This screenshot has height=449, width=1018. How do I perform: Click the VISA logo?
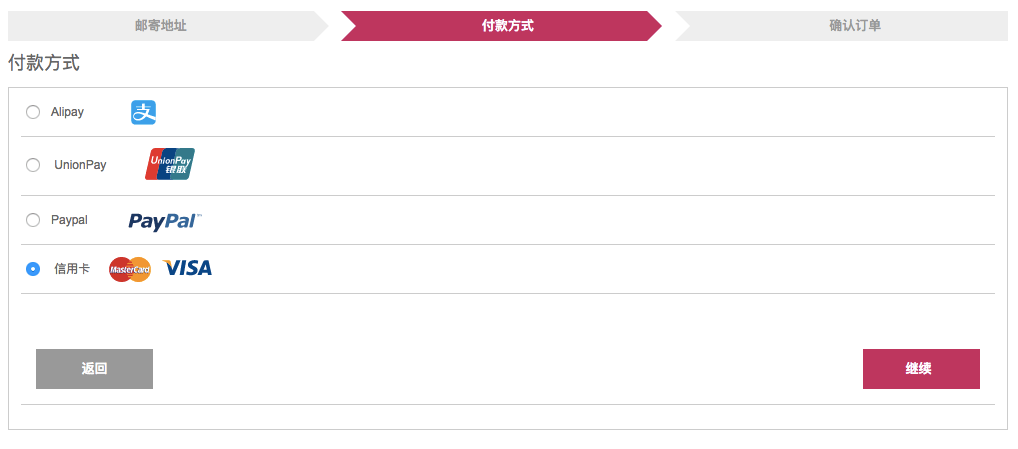coord(187,268)
